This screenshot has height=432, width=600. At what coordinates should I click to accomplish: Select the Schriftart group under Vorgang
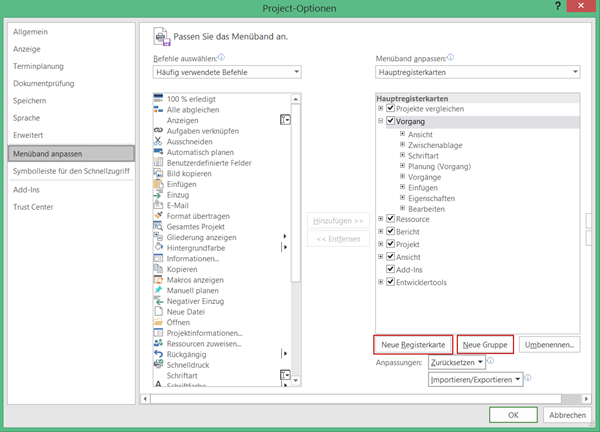(x=423, y=156)
